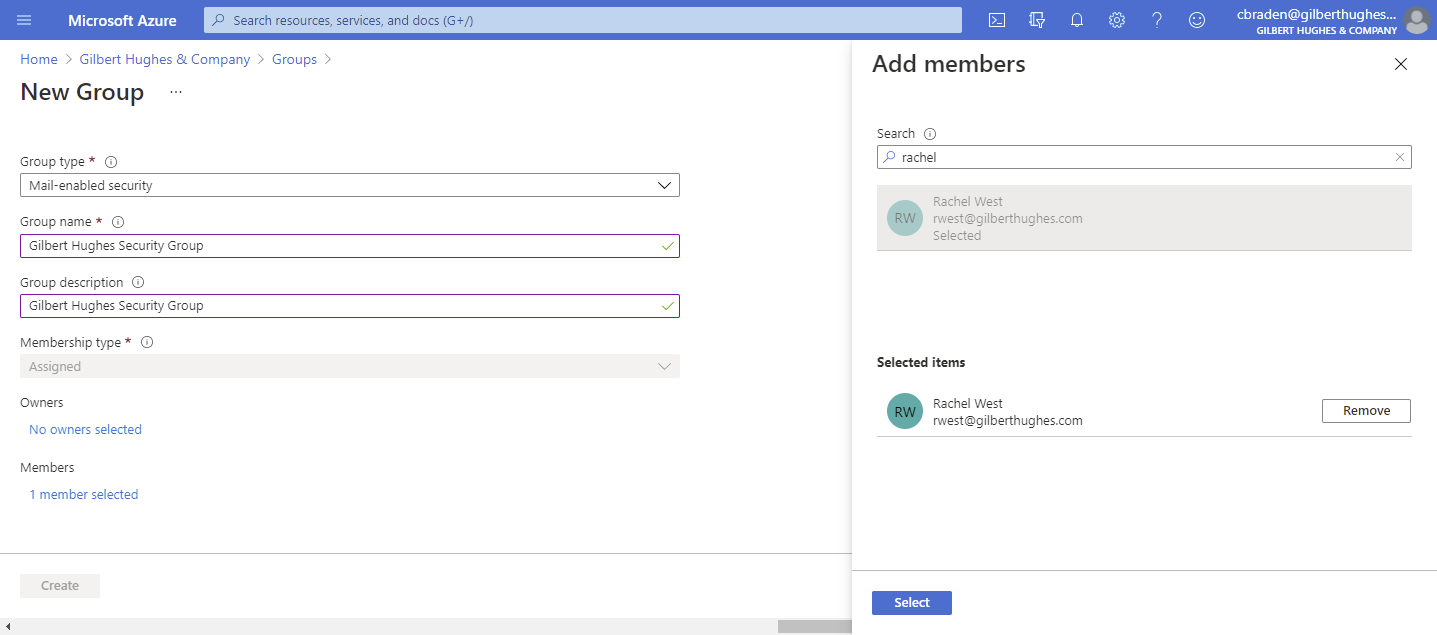Close the Add members panel
1437x635 pixels.
1401,64
